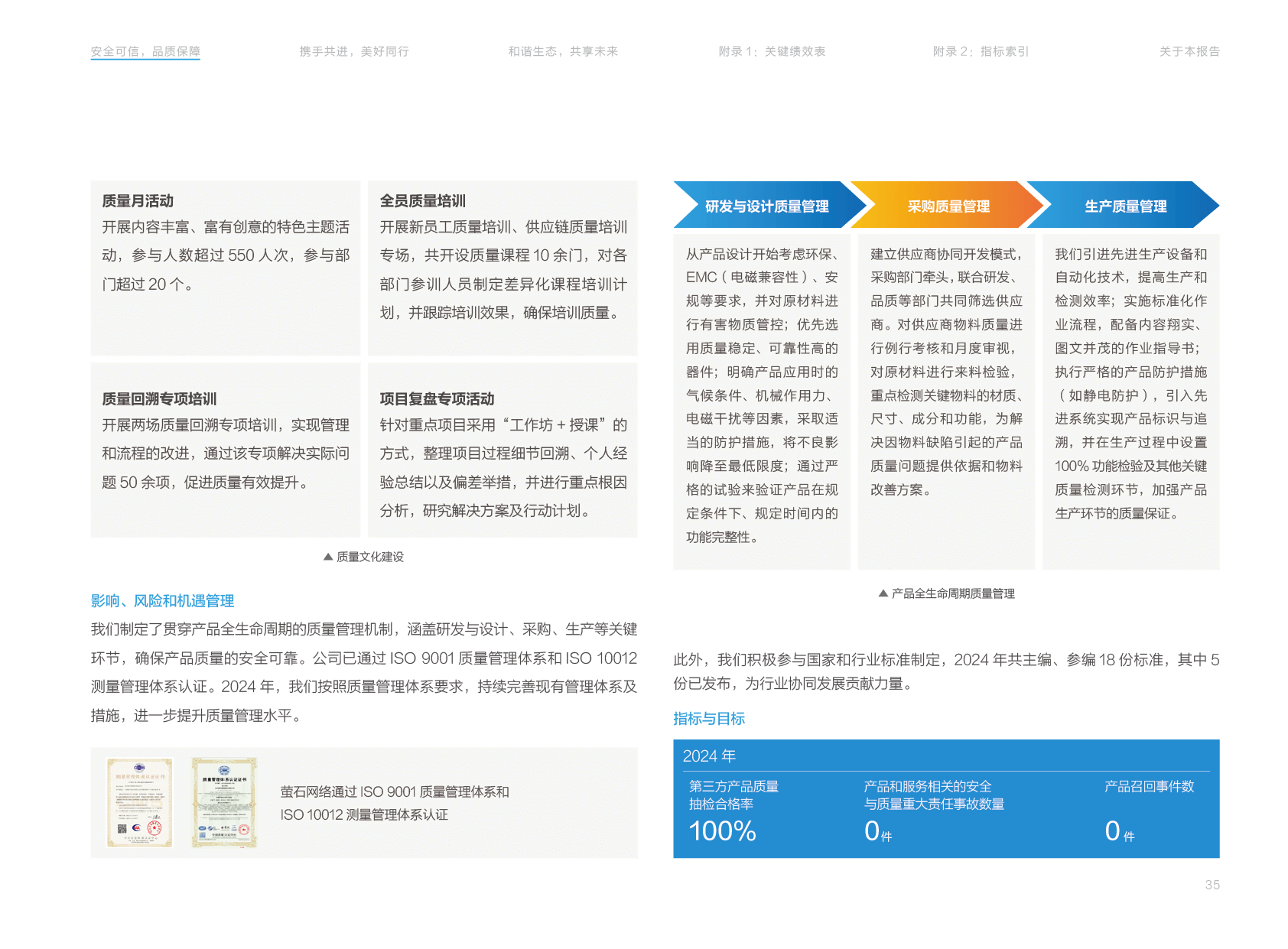Click the 质量回溯专项培训 card heading
The height and width of the screenshot is (949, 1288).
tap(159, 399)
